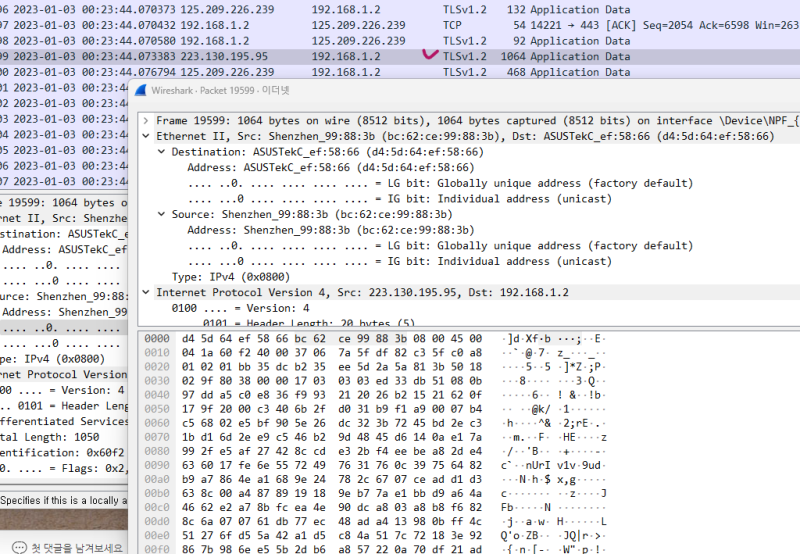Select Destination IG bit unicast row
This screenshot has width=800, height=554.
point(399,199)
